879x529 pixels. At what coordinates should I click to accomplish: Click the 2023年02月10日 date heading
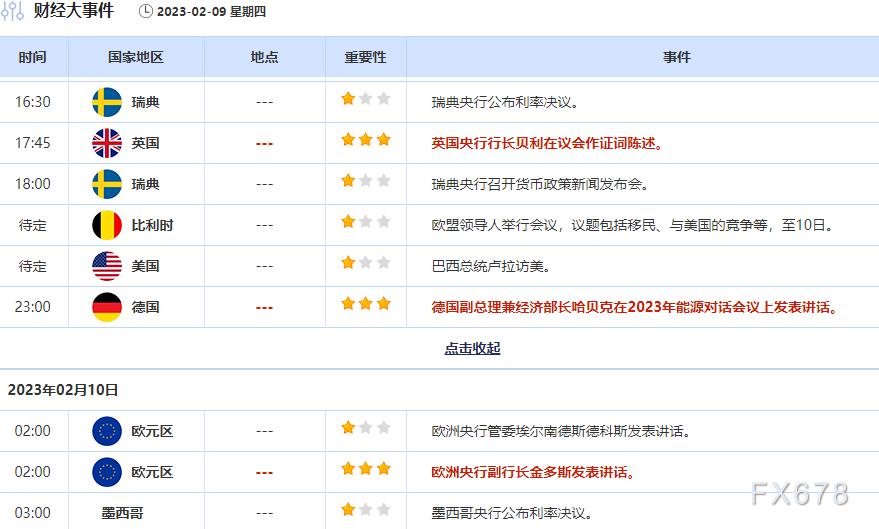point(63,390)
